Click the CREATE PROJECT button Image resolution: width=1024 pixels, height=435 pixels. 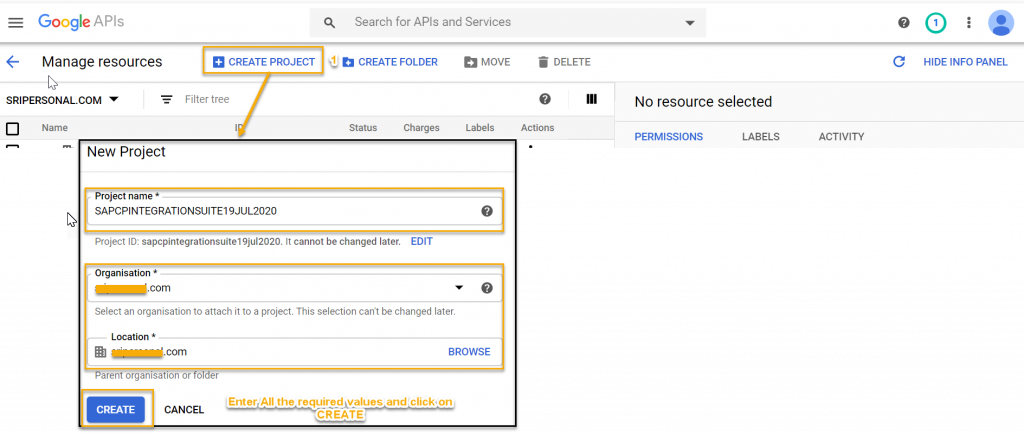(264, 62)
